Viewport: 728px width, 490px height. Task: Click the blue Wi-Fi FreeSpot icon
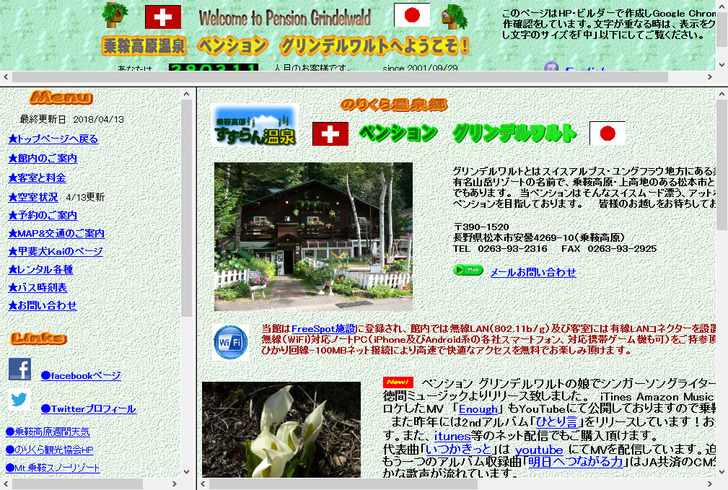[231, 341]
